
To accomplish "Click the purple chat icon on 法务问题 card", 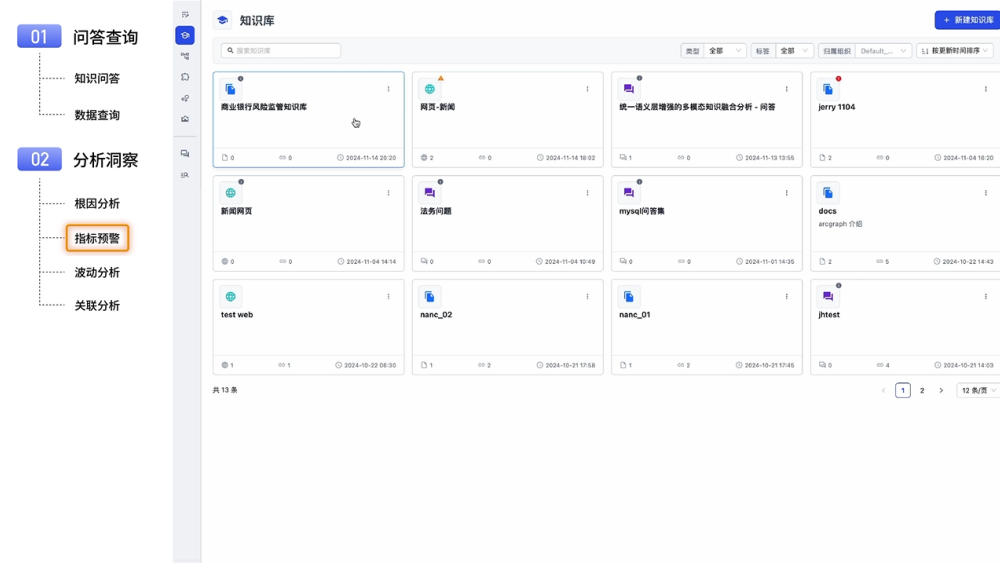I will pos(430,193).
